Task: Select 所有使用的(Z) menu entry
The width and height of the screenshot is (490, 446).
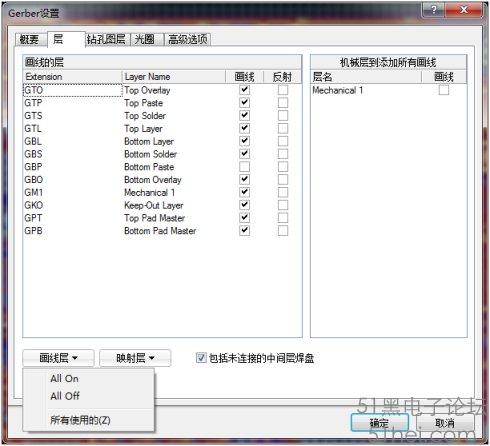Action: coord(80,420)
